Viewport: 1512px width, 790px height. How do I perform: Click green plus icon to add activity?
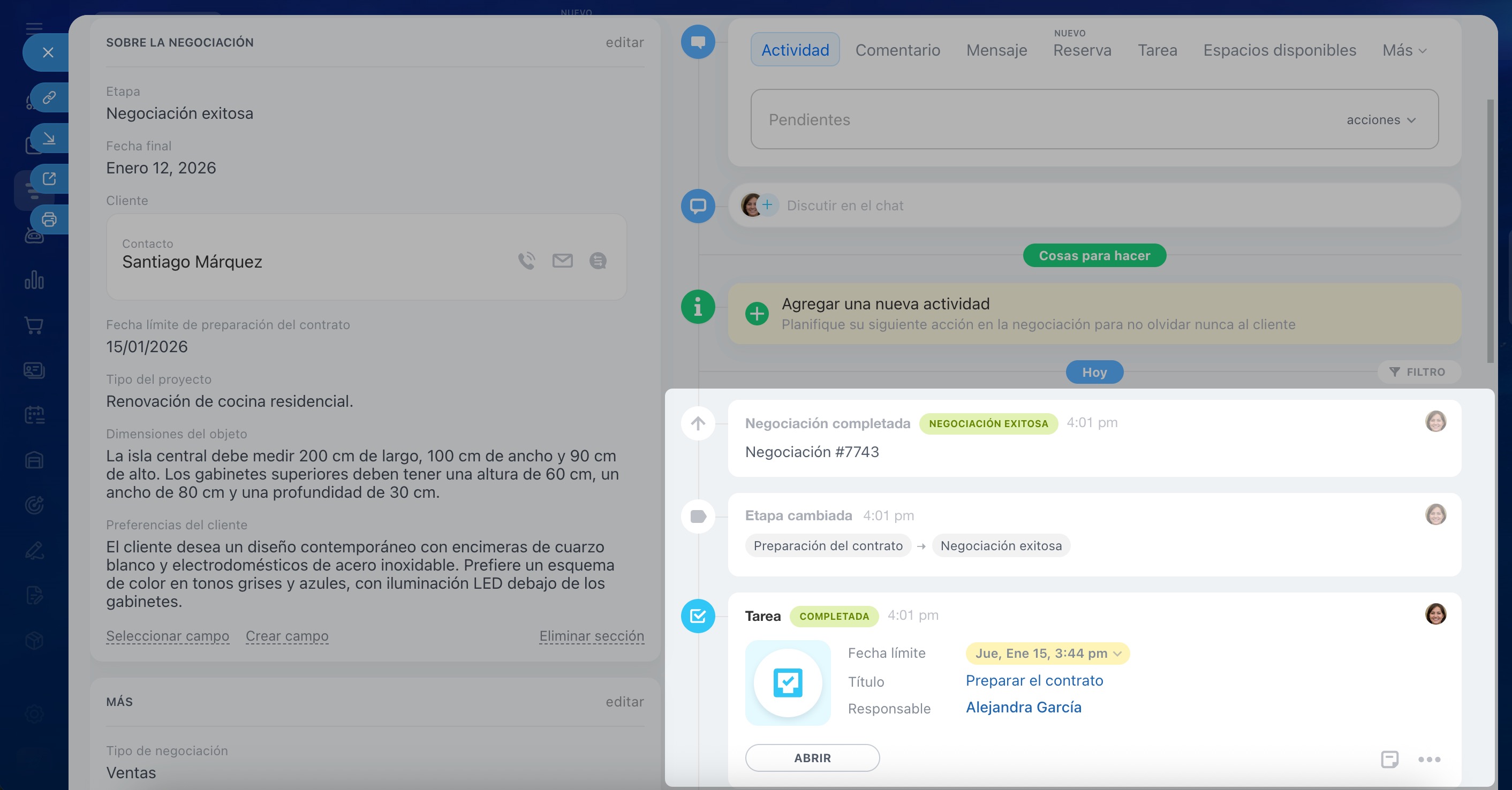coord(757,314)
